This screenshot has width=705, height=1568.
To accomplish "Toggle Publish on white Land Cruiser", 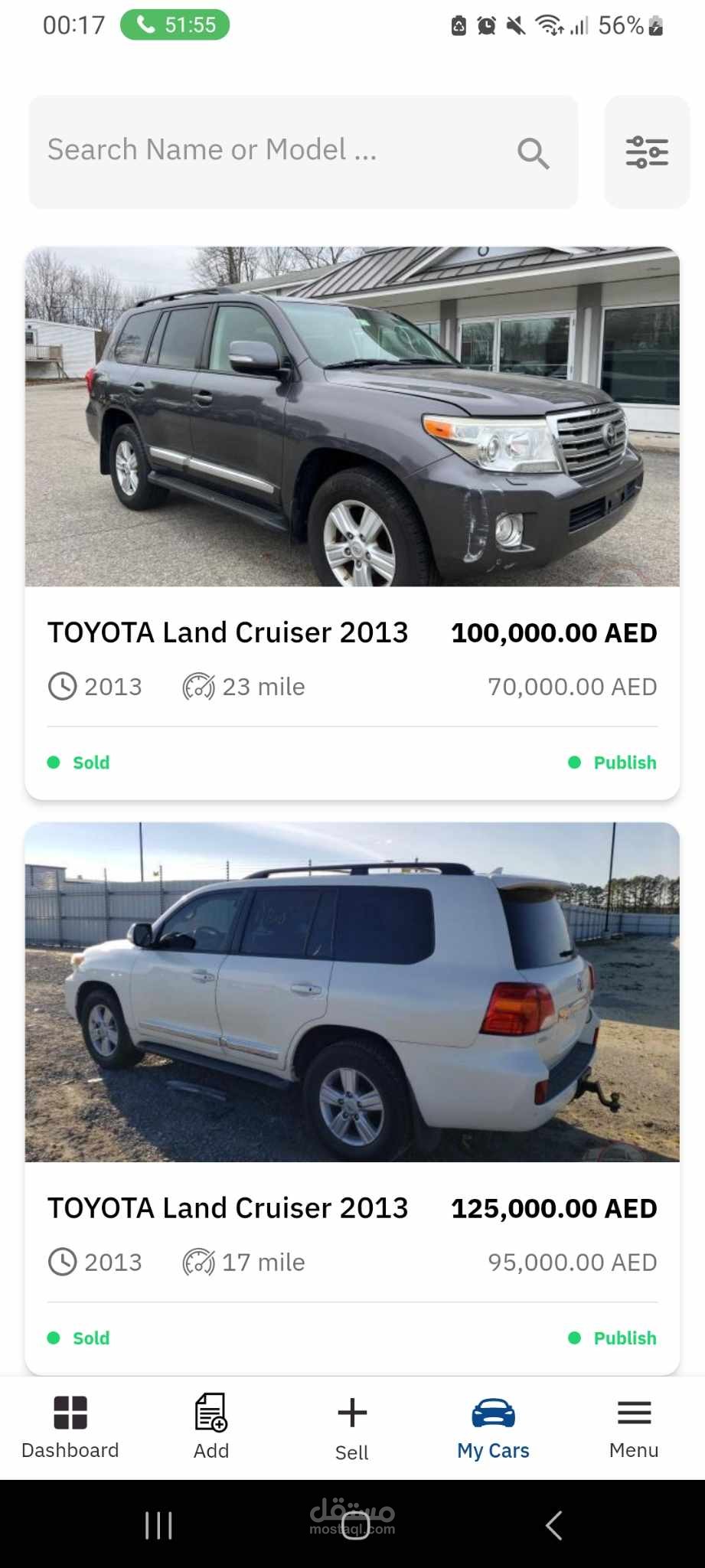I will tap(612, 1338).
